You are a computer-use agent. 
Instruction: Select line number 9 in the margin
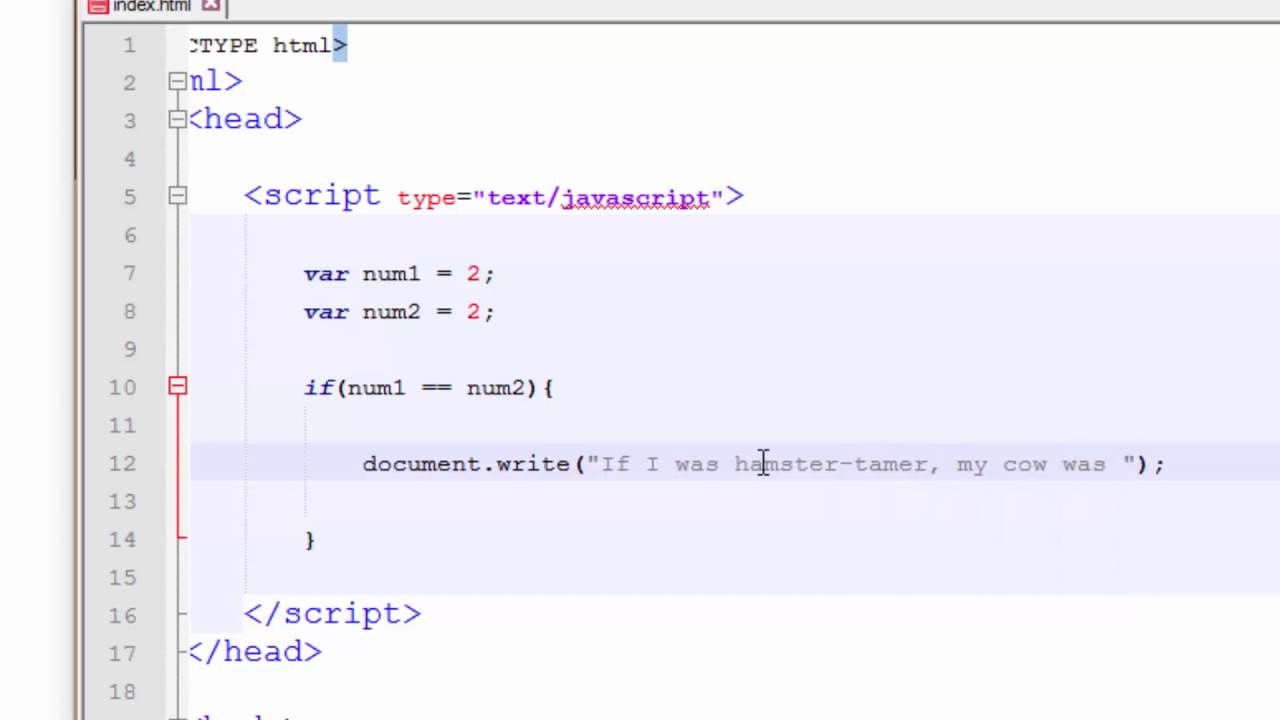click(130, 349)
